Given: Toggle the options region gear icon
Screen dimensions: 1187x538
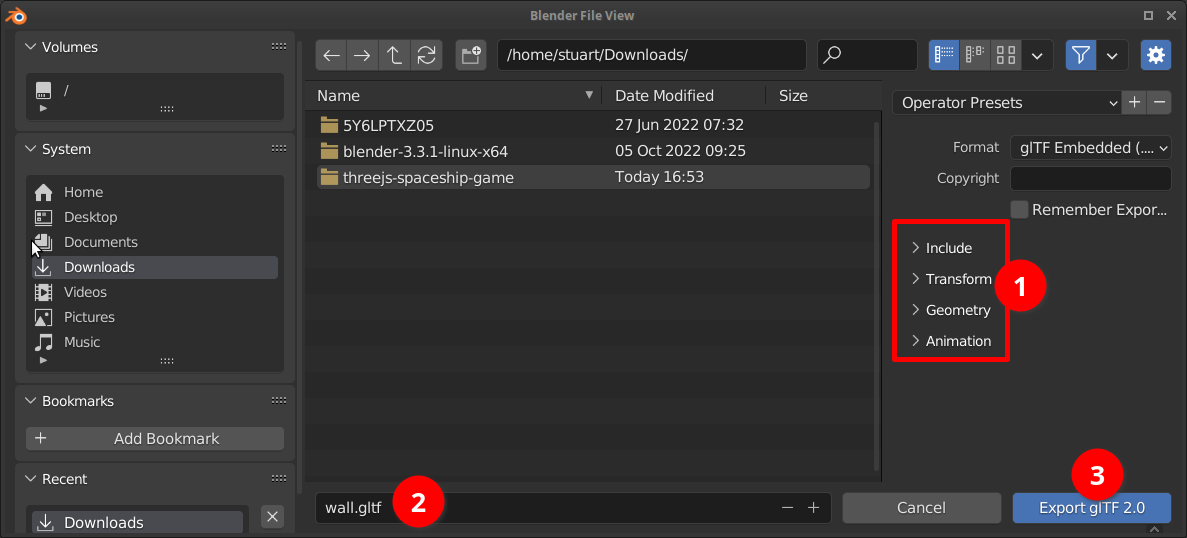Looking at the screenshot, I should tap(1155, 55).
